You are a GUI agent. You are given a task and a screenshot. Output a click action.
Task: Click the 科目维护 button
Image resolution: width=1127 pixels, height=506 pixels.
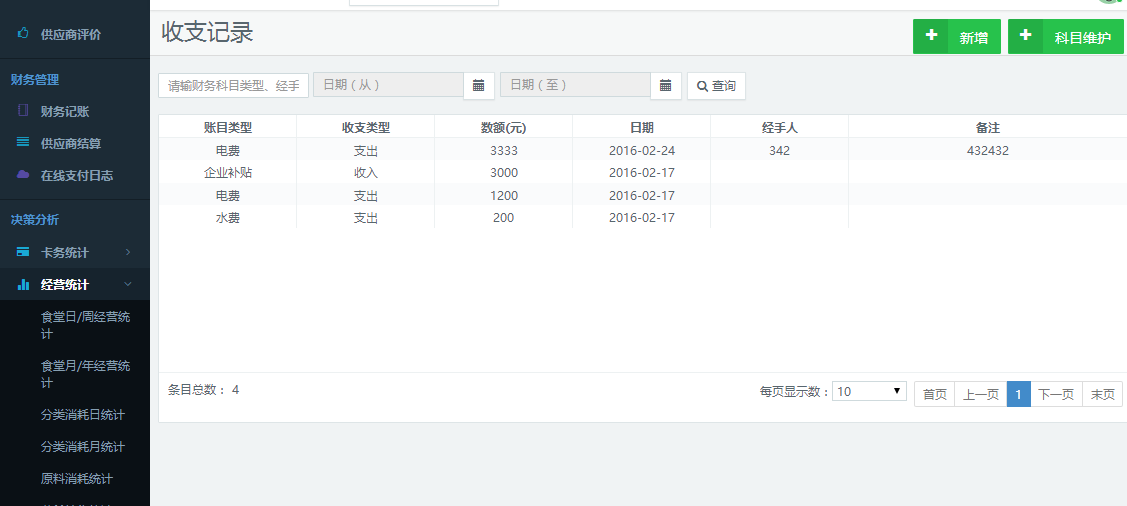coord(1065,37)
